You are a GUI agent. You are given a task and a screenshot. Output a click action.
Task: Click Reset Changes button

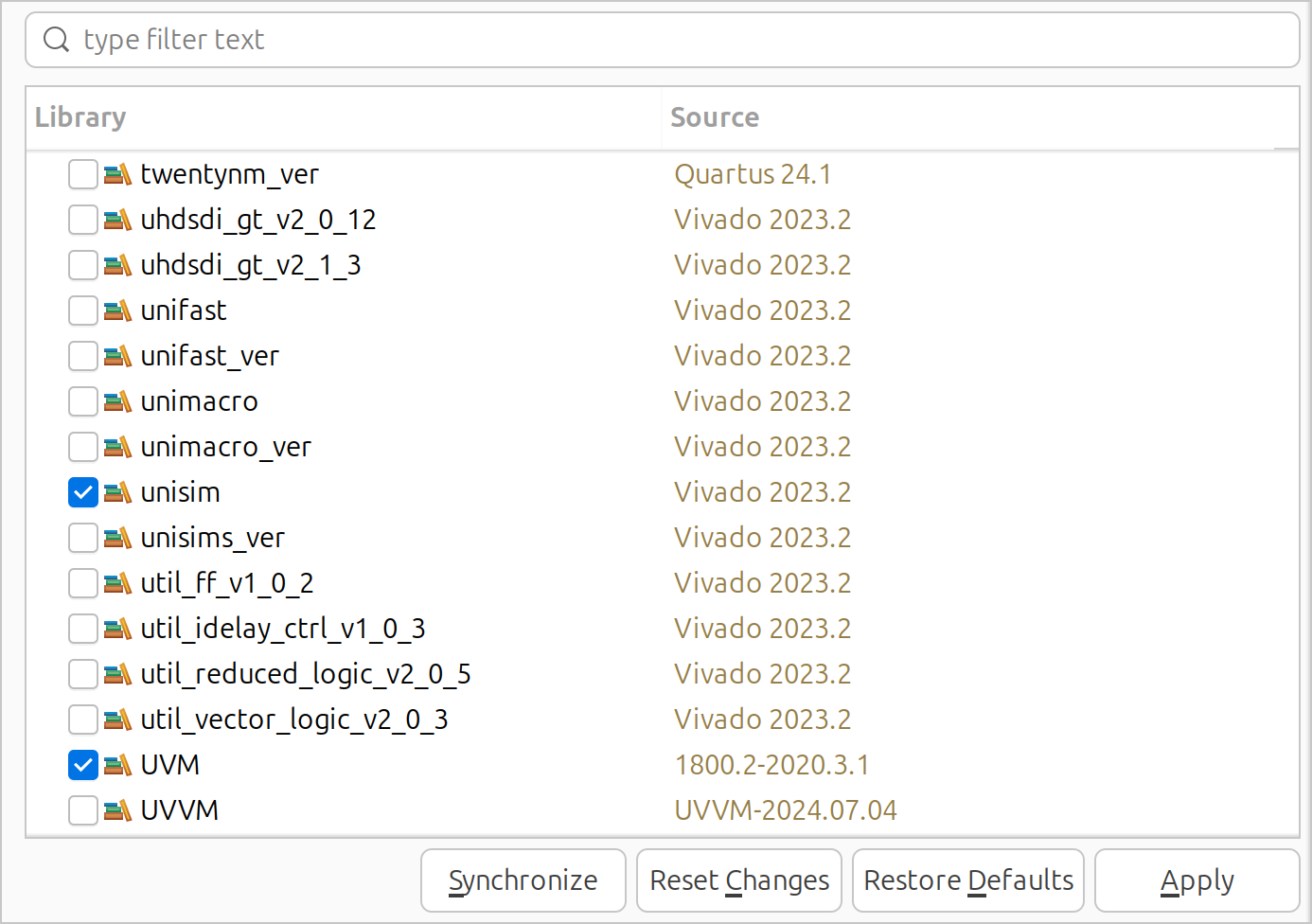tap(739, 880)
